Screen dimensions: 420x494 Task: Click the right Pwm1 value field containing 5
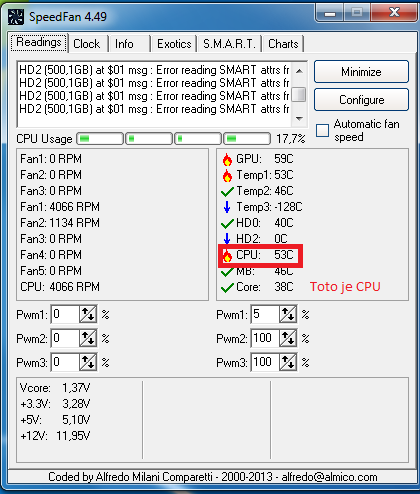[x=265, y=314]
